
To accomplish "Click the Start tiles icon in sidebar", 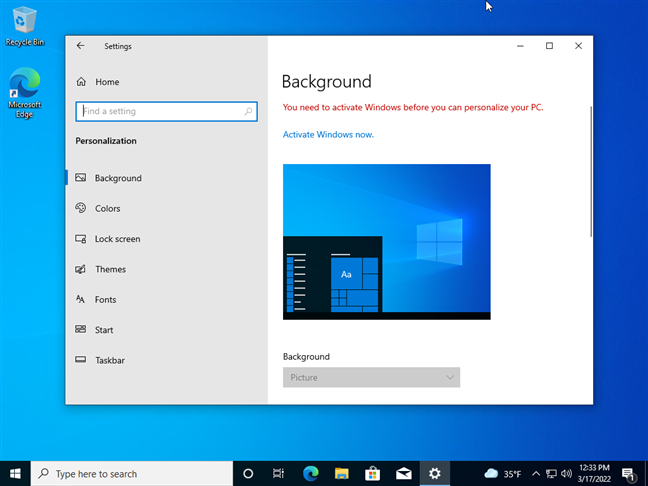I will pos(81,329).
